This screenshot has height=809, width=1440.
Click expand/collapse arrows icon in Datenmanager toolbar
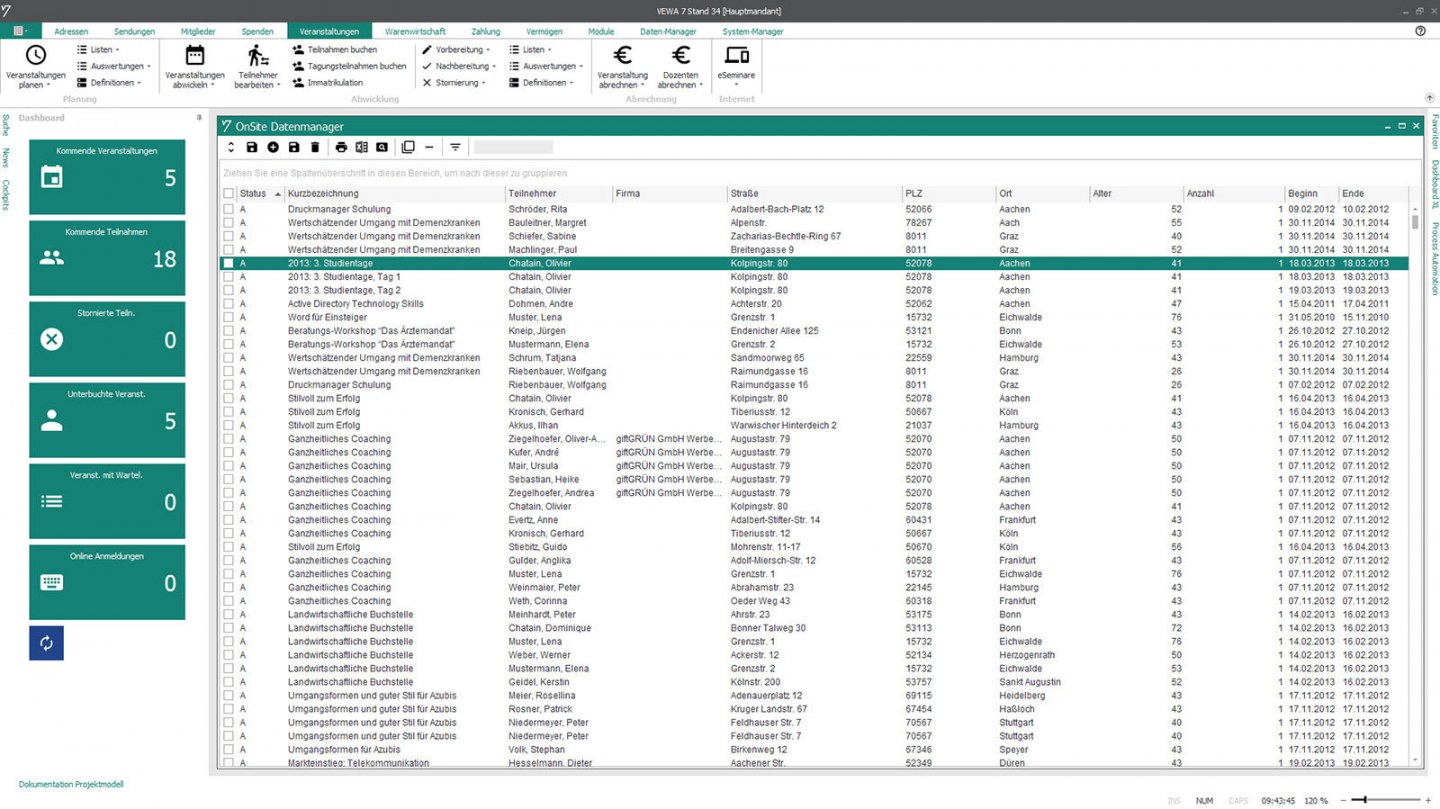coord(231,147)
